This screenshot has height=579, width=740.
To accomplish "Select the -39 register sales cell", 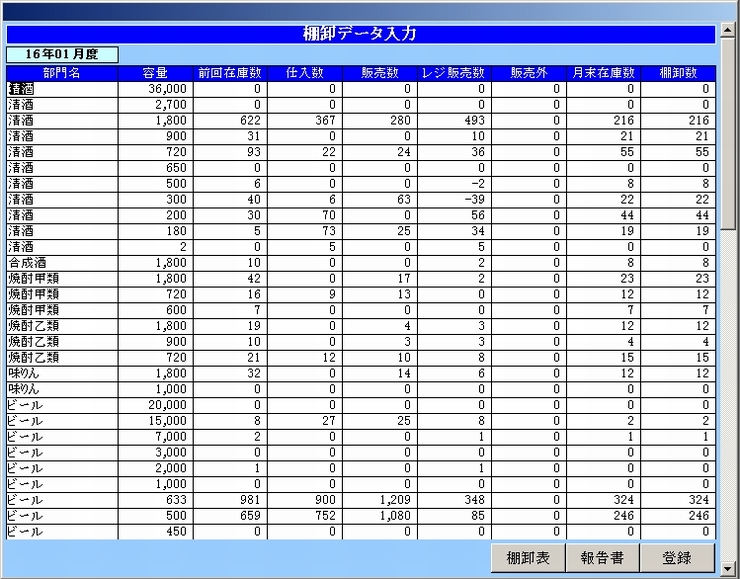I will click(454, 200).
